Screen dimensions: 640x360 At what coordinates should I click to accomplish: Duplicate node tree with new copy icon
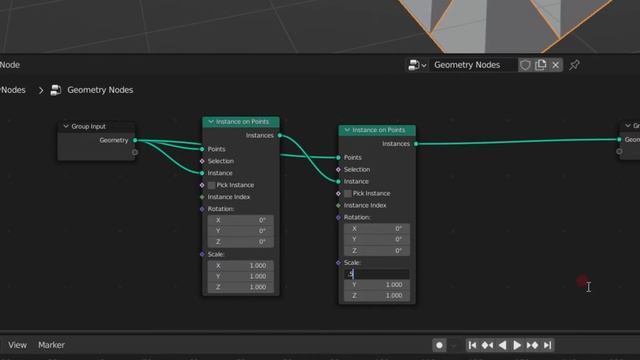540,65
